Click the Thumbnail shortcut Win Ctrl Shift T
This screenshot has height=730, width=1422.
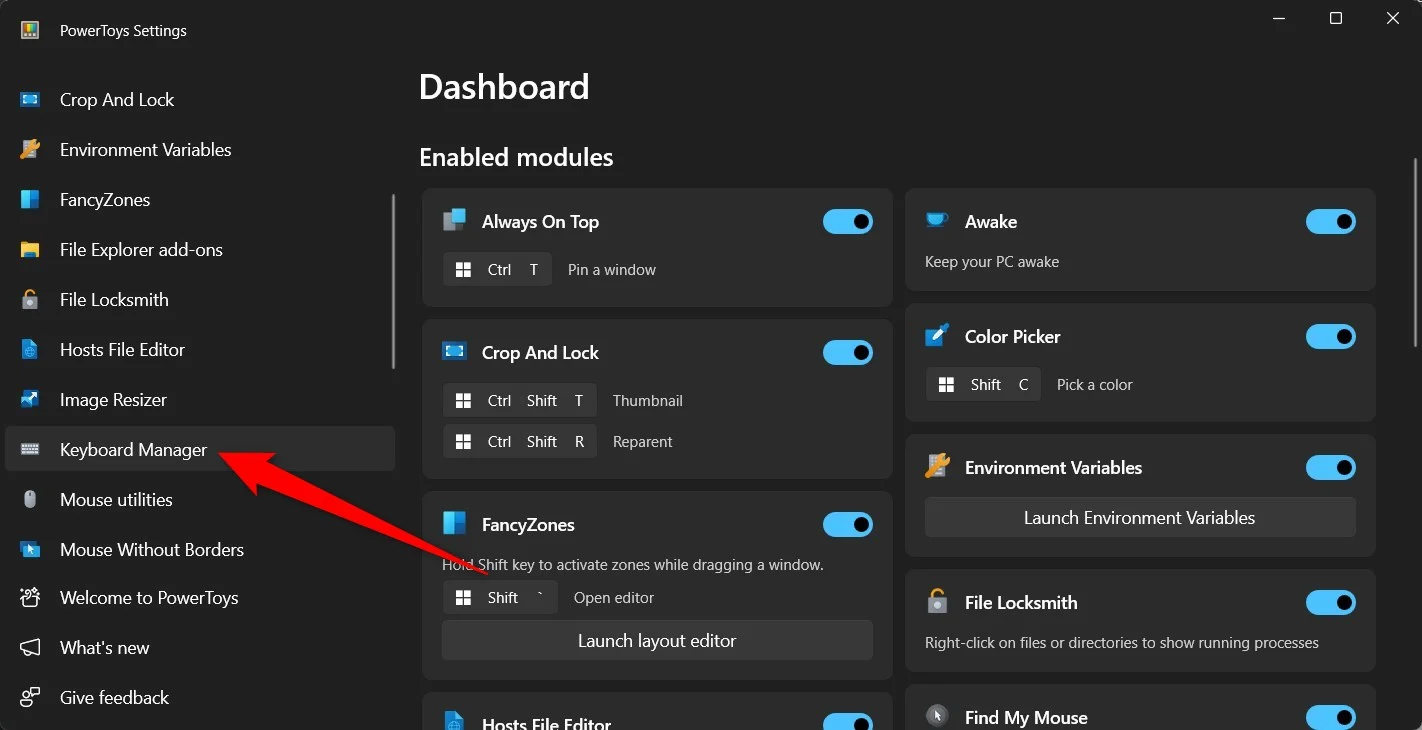[519, 401]
